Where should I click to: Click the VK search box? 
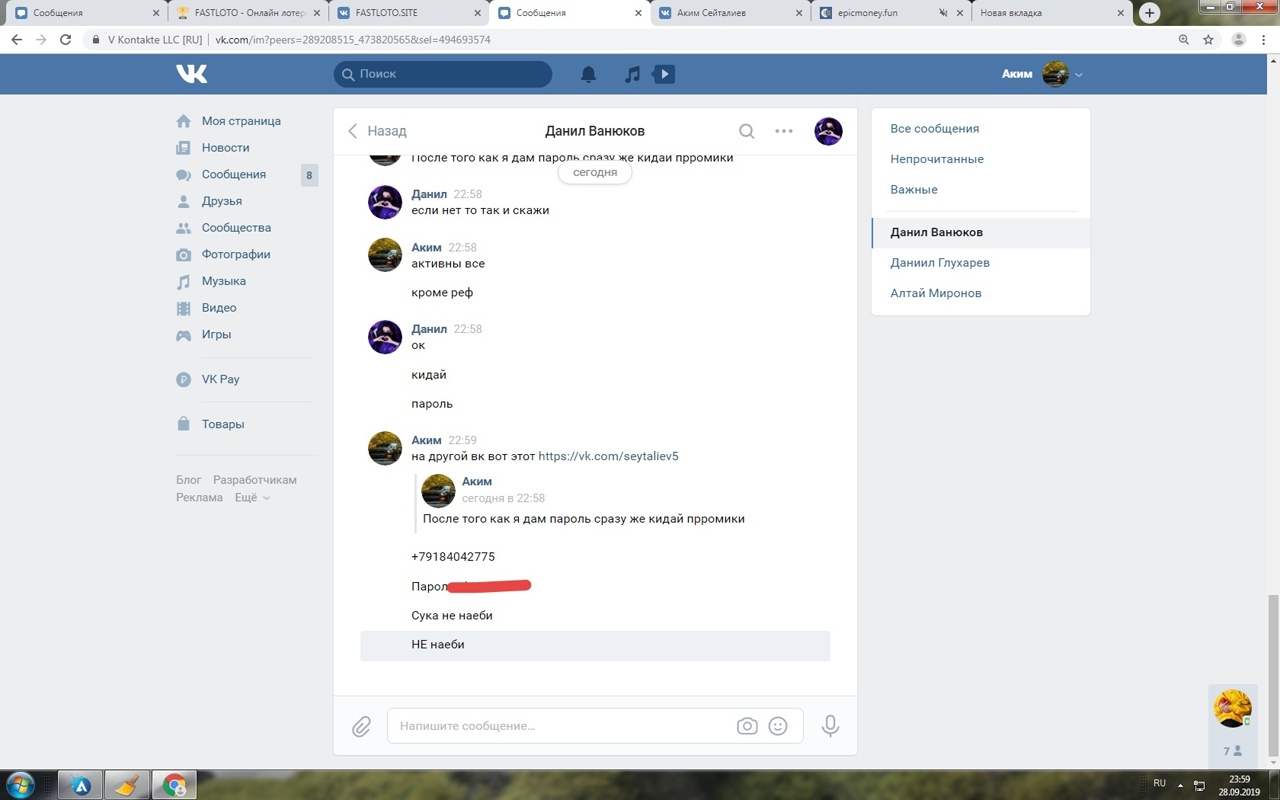click(x=443, y=74)
